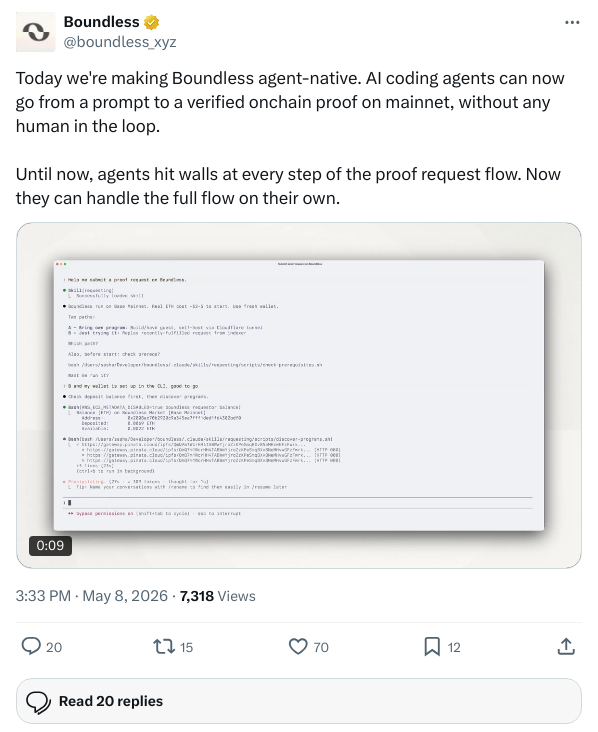Open the Boundless profile avatar

pos(35,32)
